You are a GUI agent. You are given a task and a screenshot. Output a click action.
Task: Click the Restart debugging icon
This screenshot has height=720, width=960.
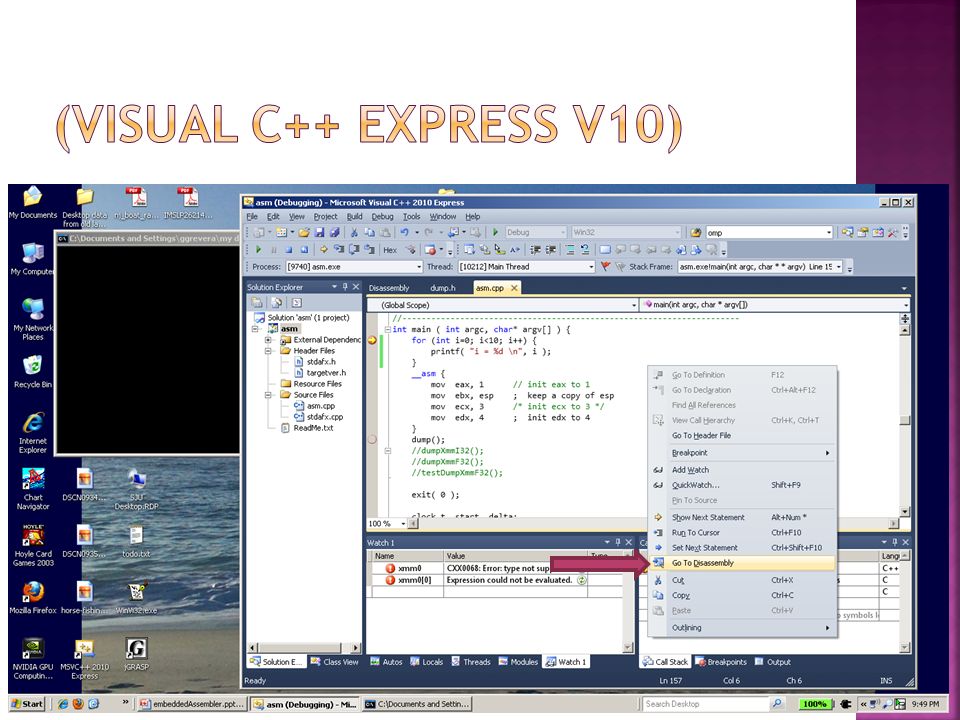click(x=304, y=250)
